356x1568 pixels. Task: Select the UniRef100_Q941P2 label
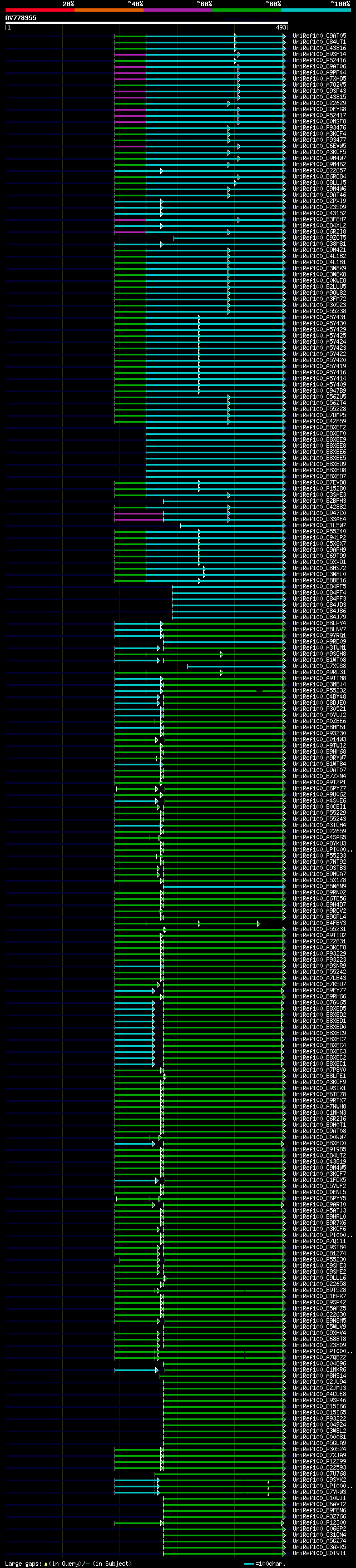pyautogui.click(x=319, y=537)
